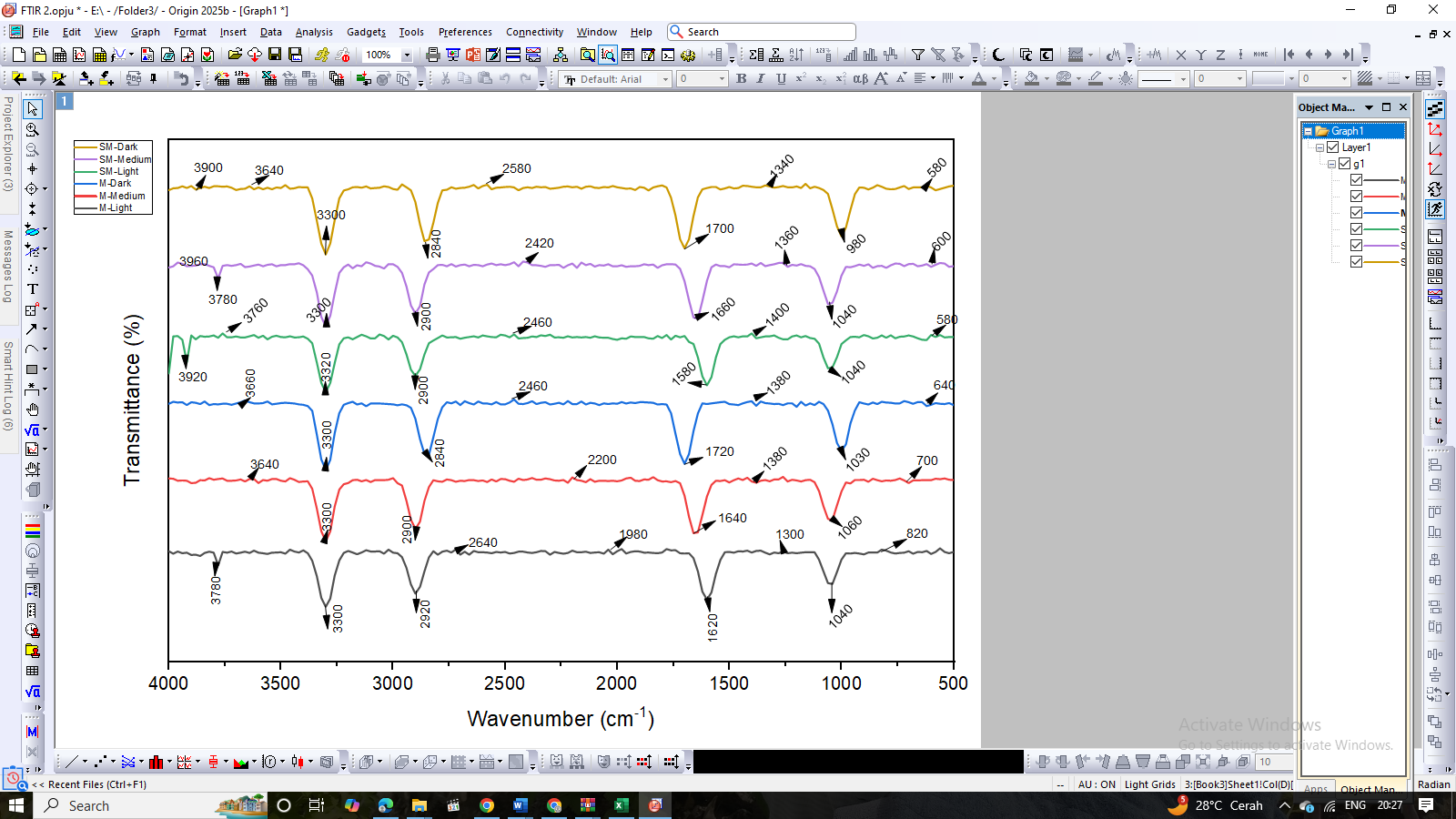Open the Analysis menu
Screen dimensions: 1456x819
[314, 32]
